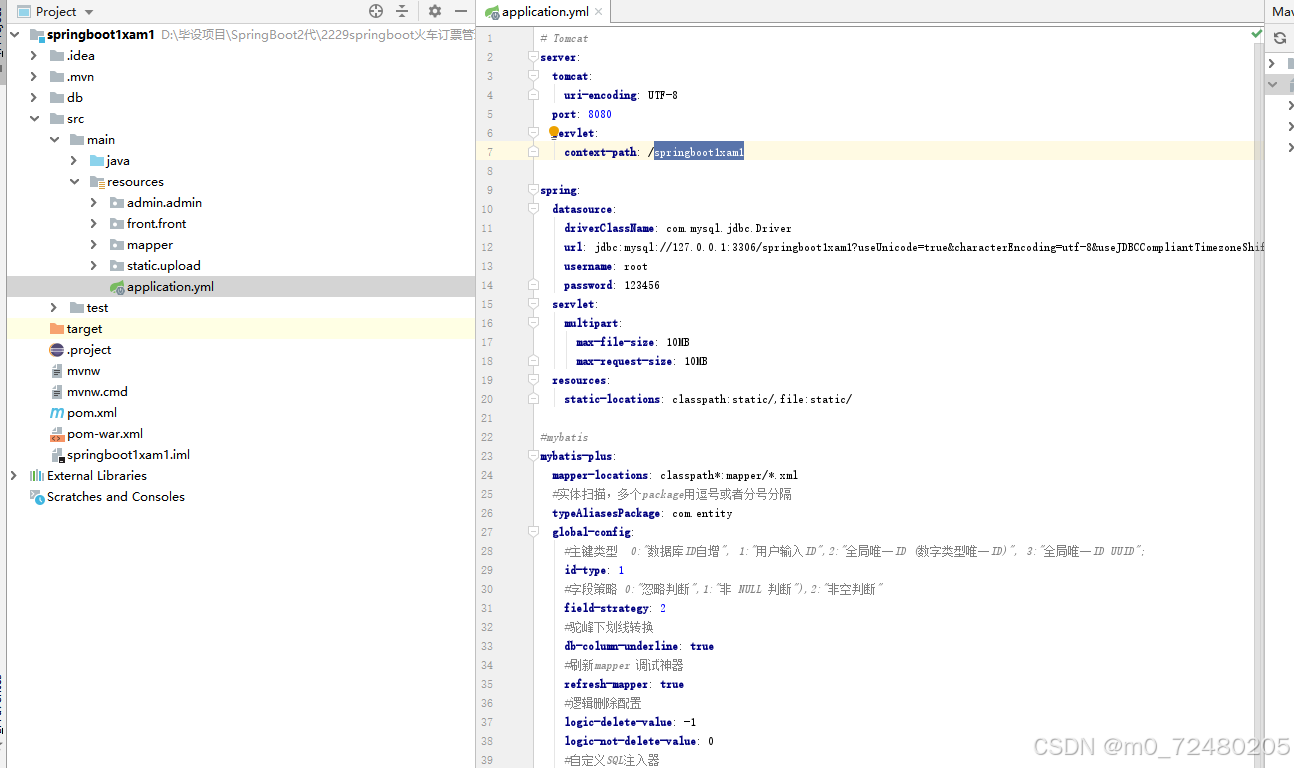Image resolution: width=1294 pixels, height=768 pixels.
Task: Fold the spring block using gutter arrow
Action: pos(531,190)
